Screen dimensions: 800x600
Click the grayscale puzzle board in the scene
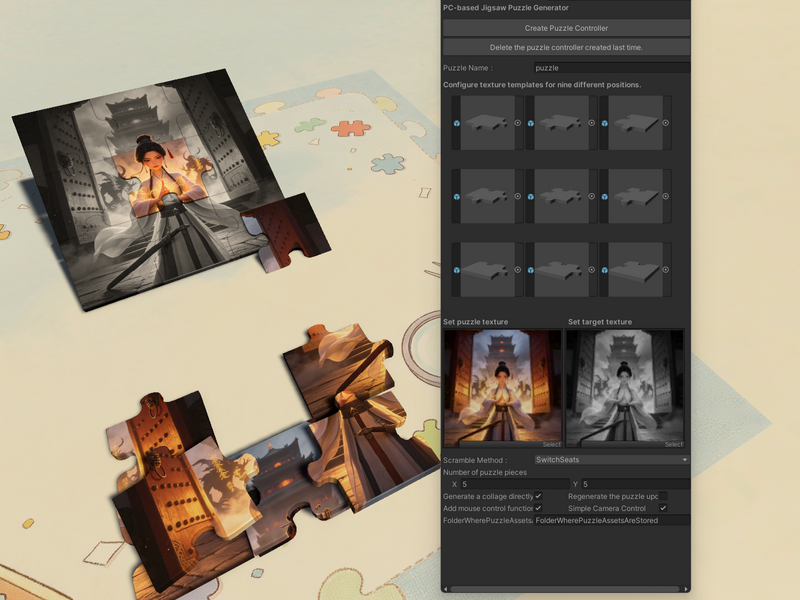click(x=148, y=189)
